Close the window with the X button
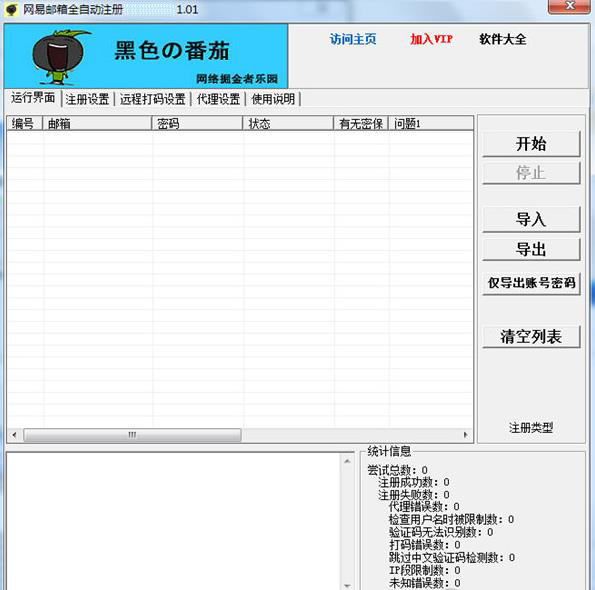The height and width of the screenshot is (590, 595). pyautogui.click(x=569, y=6)
